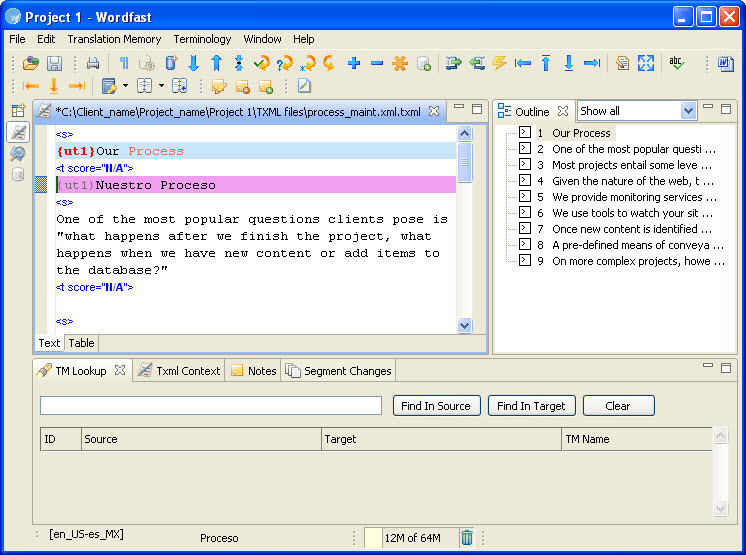The height and width of the screenshot is (555, 746).
Task: Click the yellow note with pencil icon
Action: pos(219,86)
